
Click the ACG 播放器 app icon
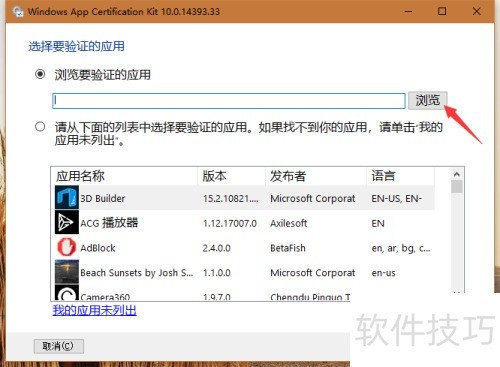(67, 222)
